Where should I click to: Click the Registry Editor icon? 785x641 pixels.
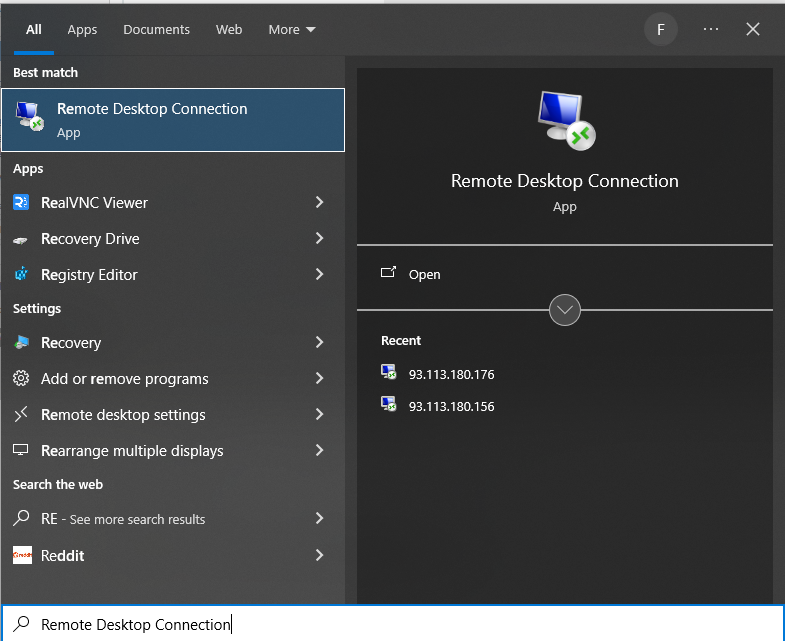pyautogui.click(x=21, y=274)
